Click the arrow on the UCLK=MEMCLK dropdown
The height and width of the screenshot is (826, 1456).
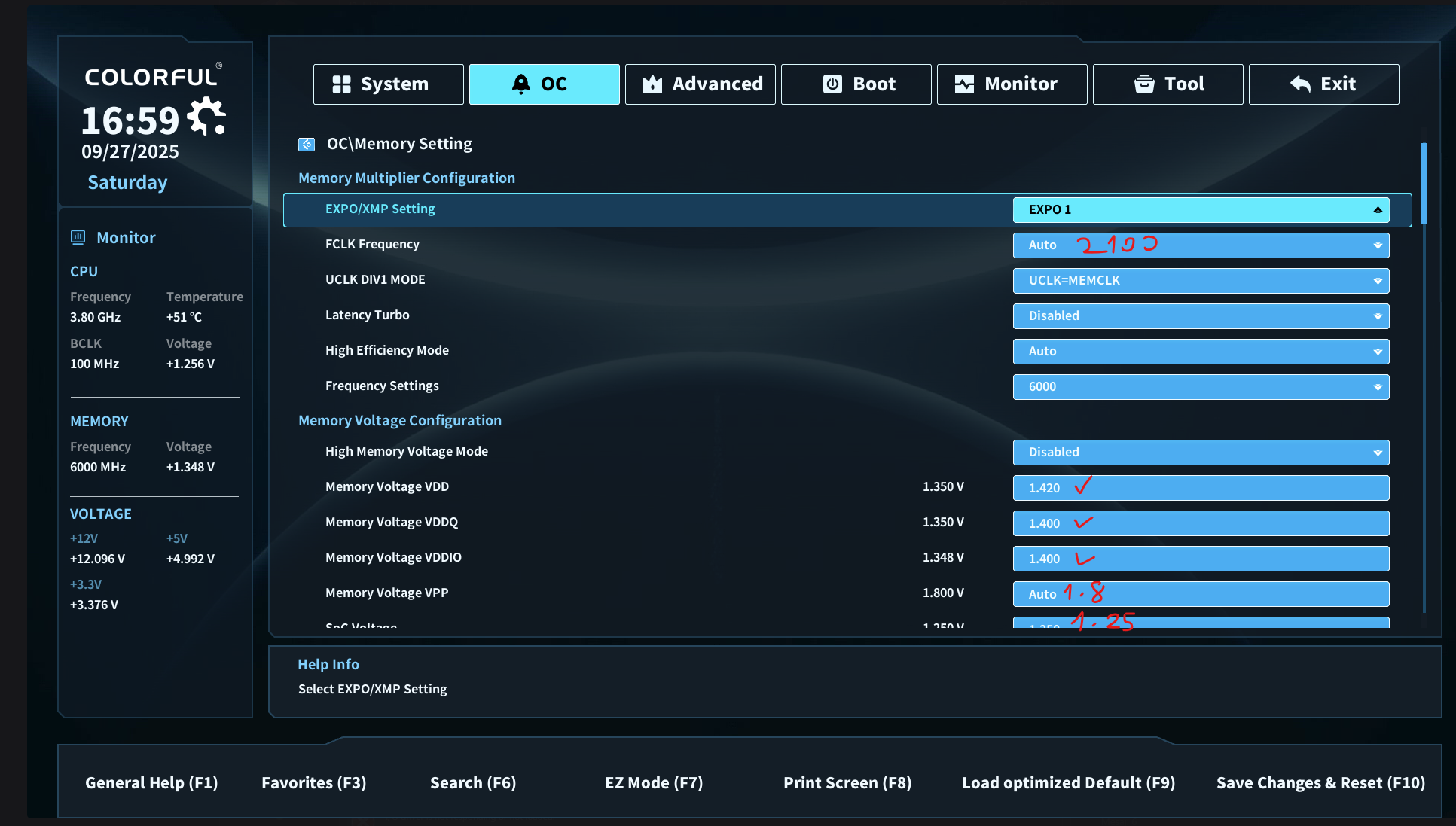coord(1378,281)
